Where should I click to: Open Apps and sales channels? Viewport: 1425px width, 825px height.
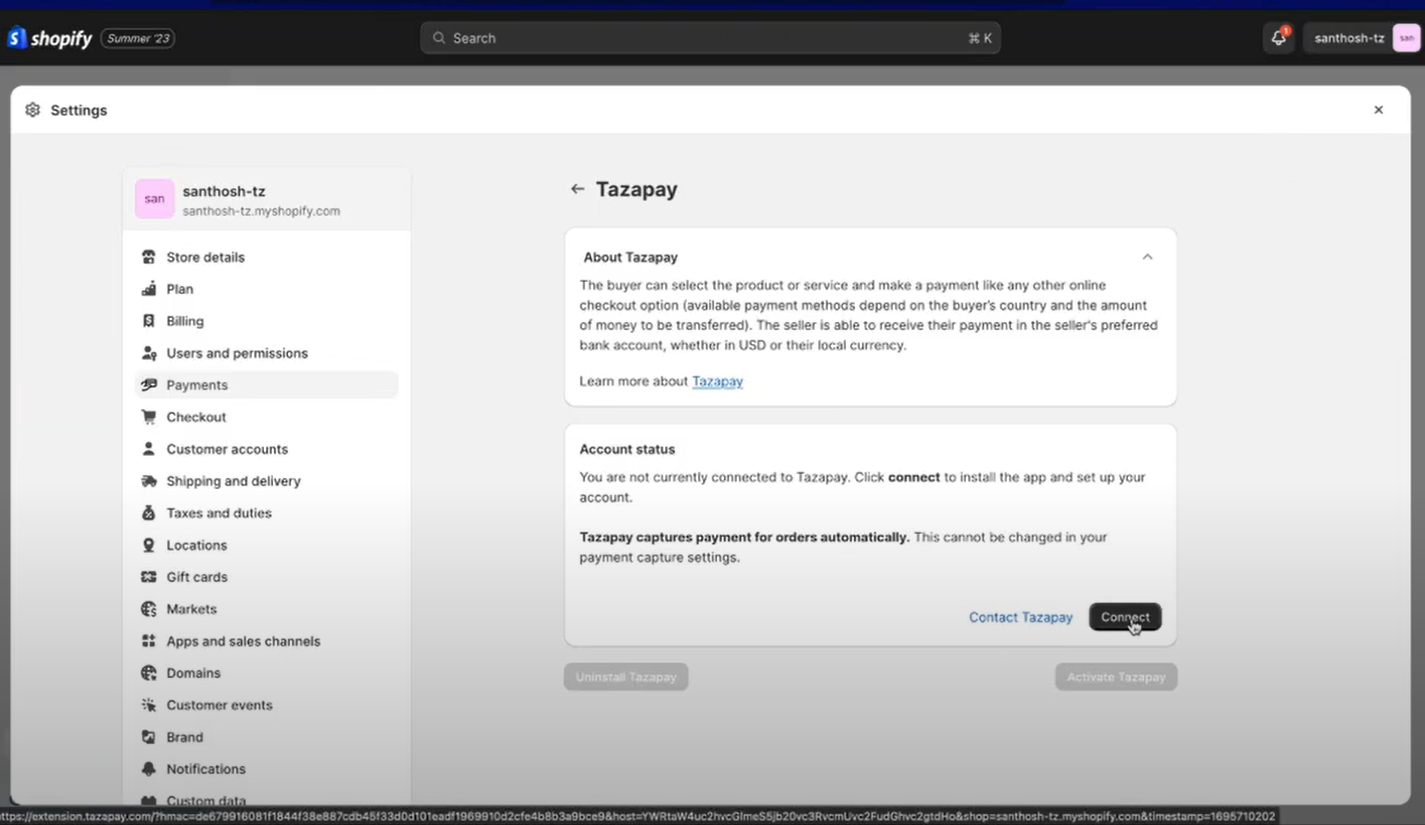pyautogui.click(x=266, y=641)
